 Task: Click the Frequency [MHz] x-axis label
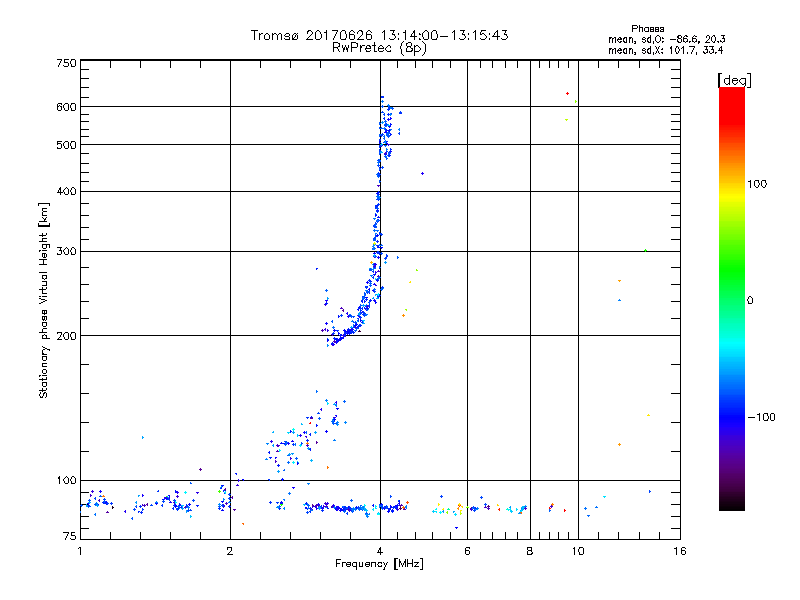(x=379, y=565)
